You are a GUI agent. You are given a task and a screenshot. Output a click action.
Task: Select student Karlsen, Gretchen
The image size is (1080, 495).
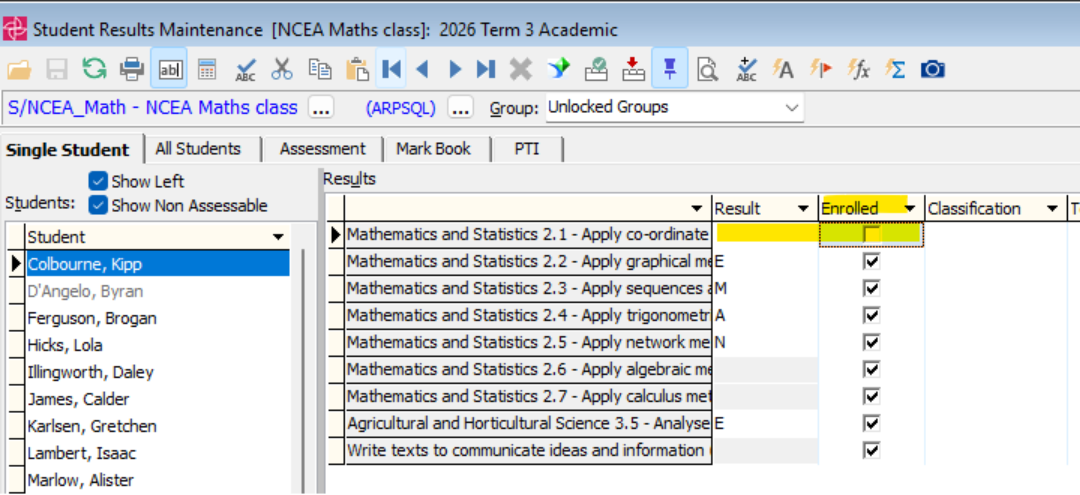point(158,426)
